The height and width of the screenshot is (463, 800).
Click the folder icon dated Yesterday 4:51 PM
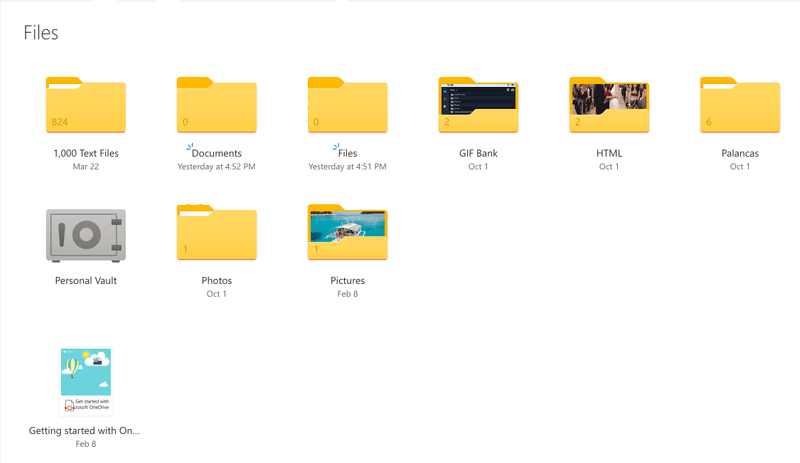[x=347, y=105]
